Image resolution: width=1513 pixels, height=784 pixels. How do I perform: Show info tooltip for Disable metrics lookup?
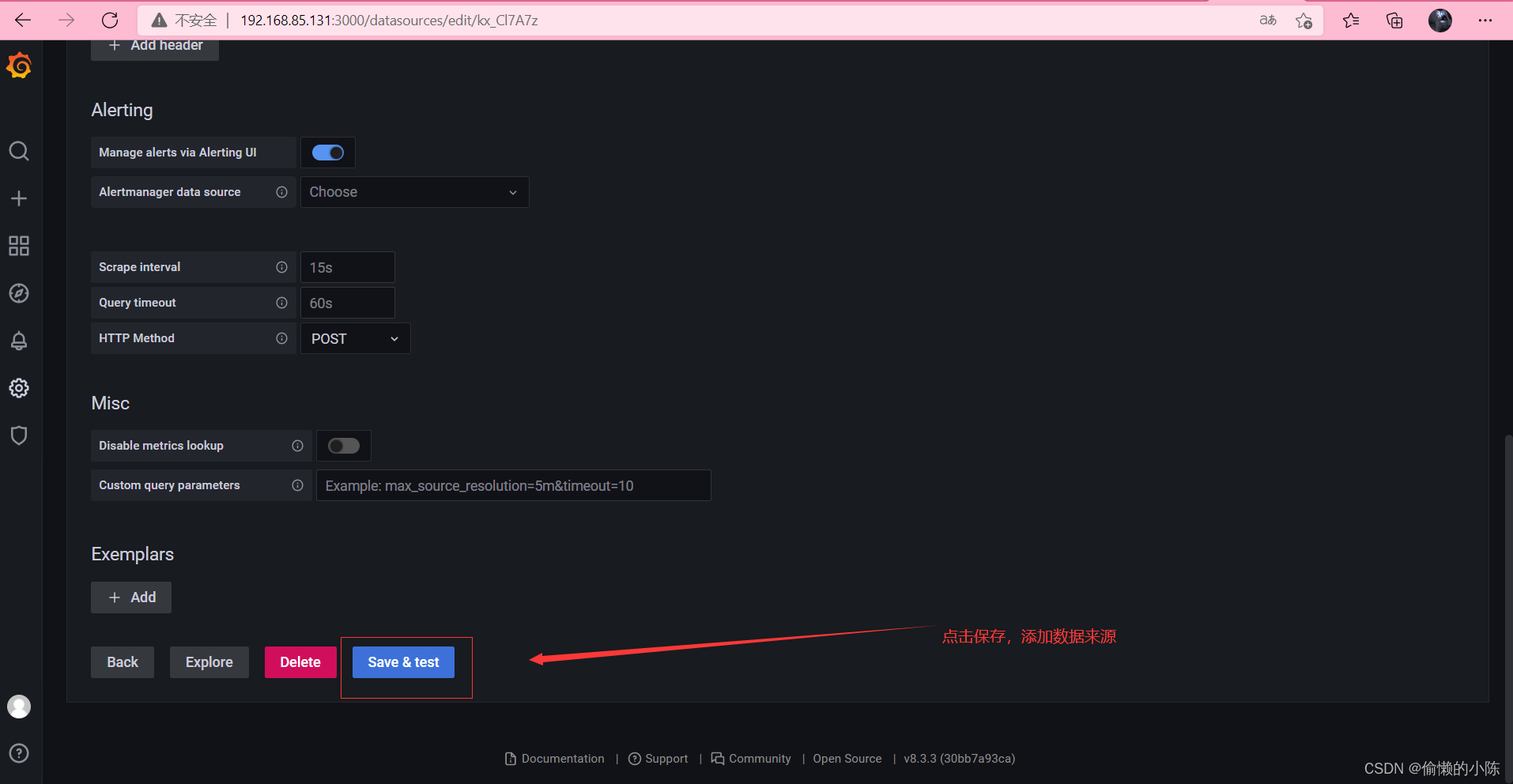(x=297, y=446)
